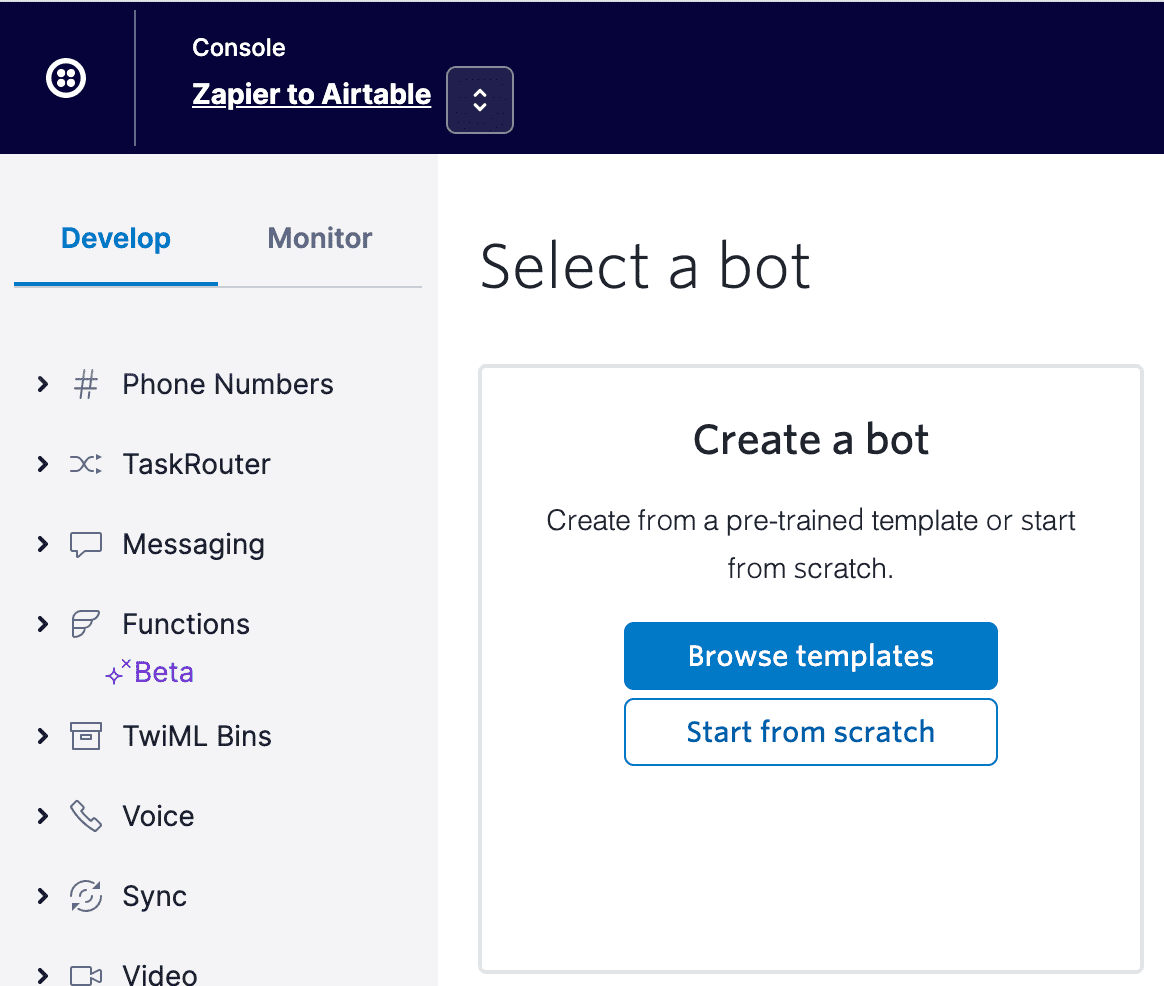The height and width of the screenshot is (986, 1164).
Task: Expand the Phone Numbers section
Action: click(x=43, y=384)
